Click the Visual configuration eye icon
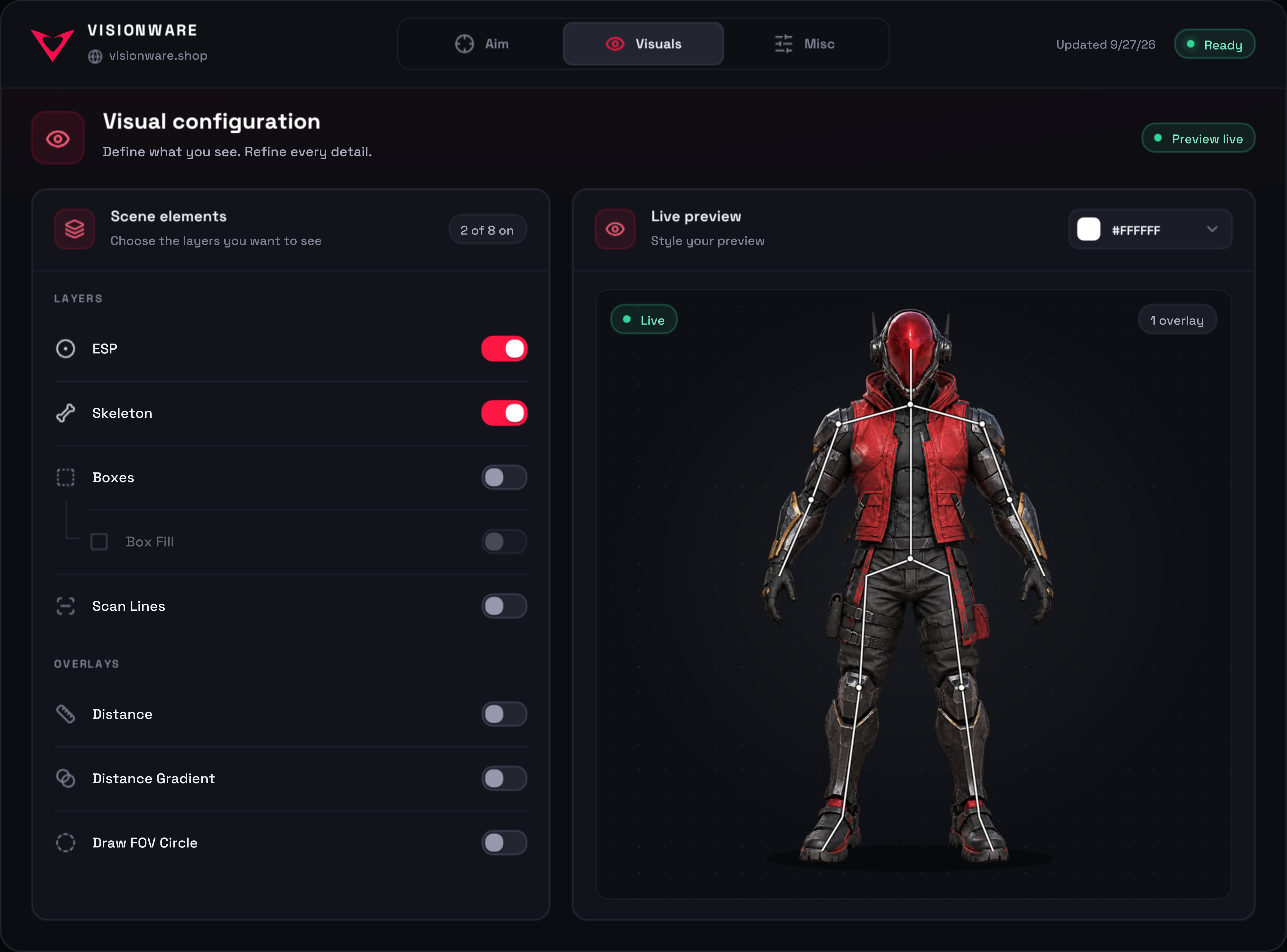 (58, 138)
